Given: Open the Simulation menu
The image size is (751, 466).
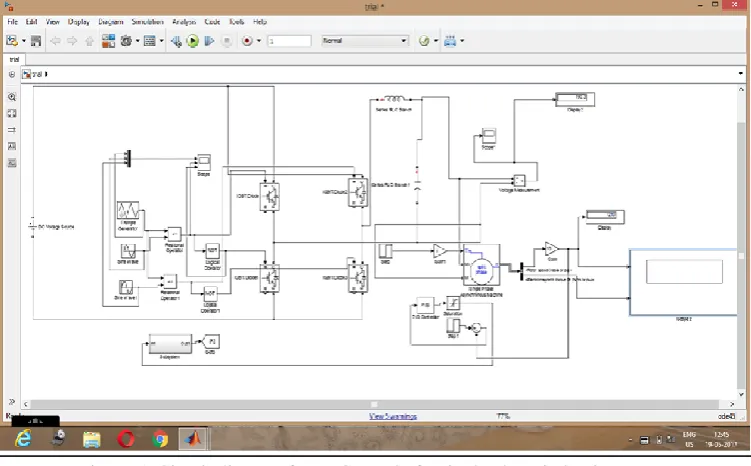Looking at the screenshot, I should (x=148, y=22).
